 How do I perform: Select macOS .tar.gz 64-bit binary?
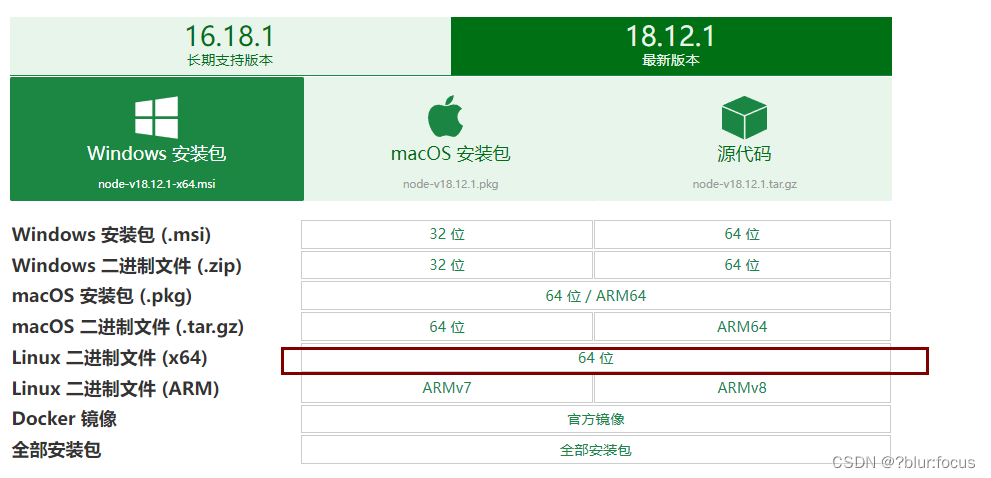point(447,327)
